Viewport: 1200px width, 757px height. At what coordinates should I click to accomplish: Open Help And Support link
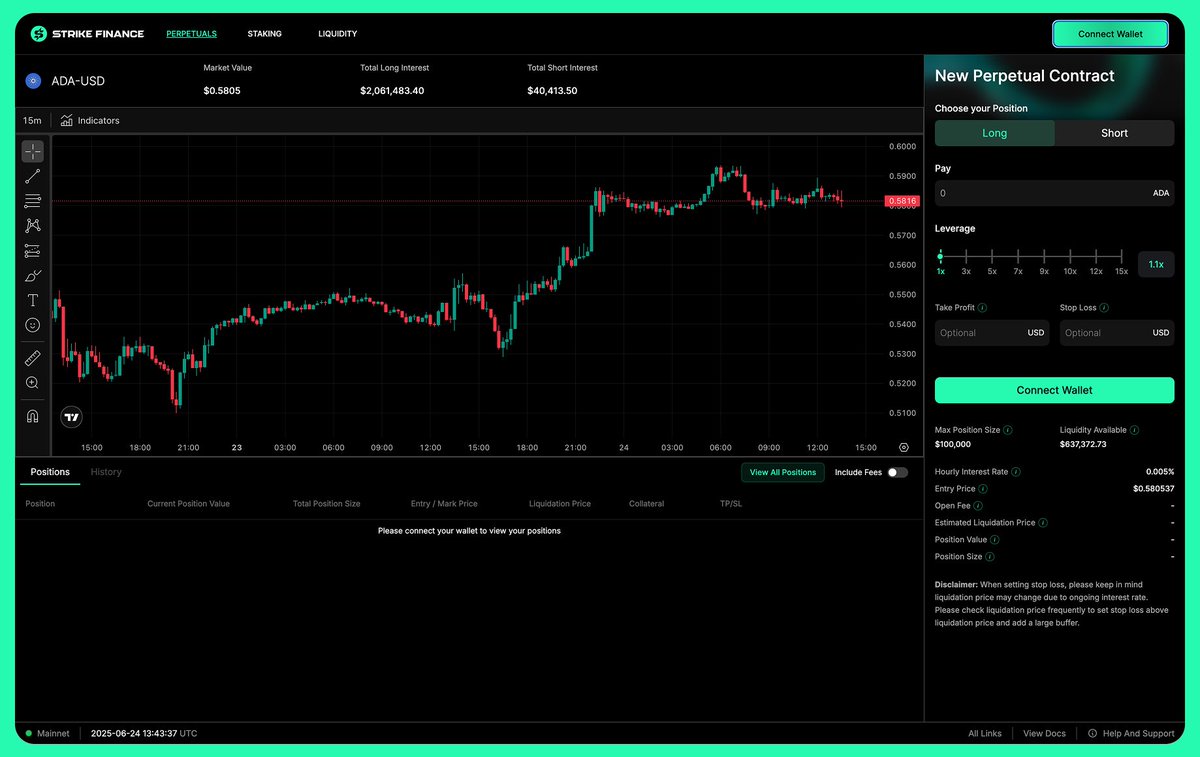point(1131,733)
